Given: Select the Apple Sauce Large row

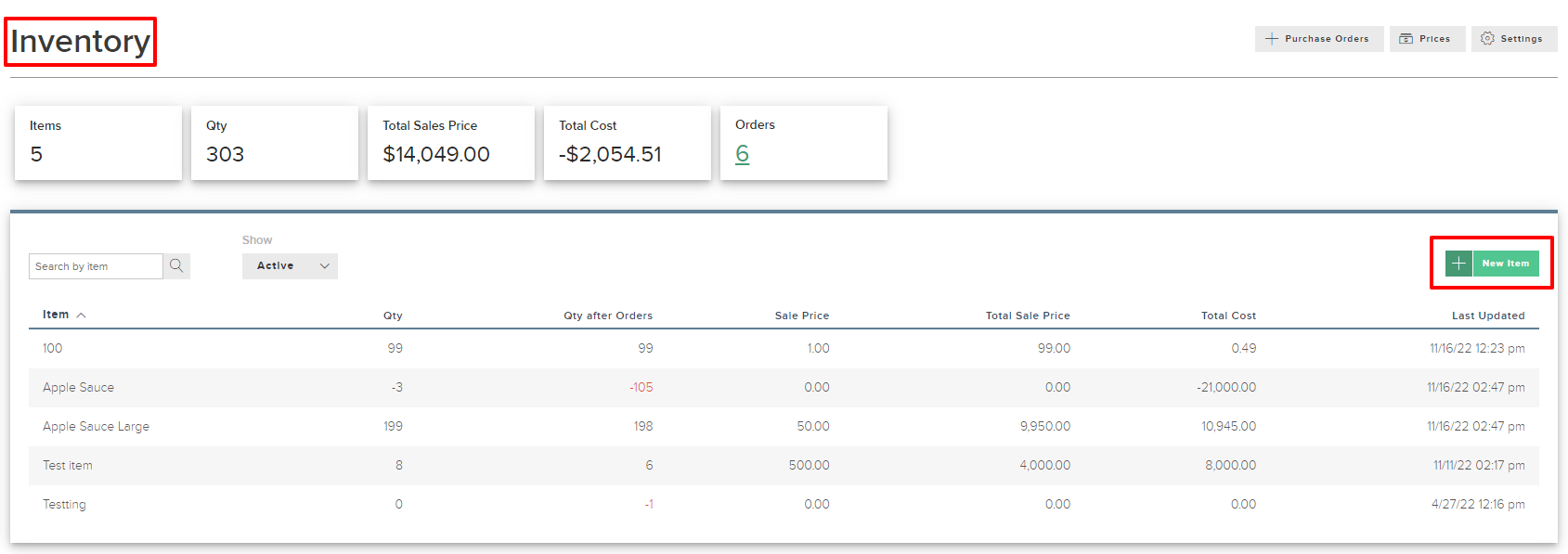Looking at the screenshot, I should pyautogui.click(x=96, y=427).
